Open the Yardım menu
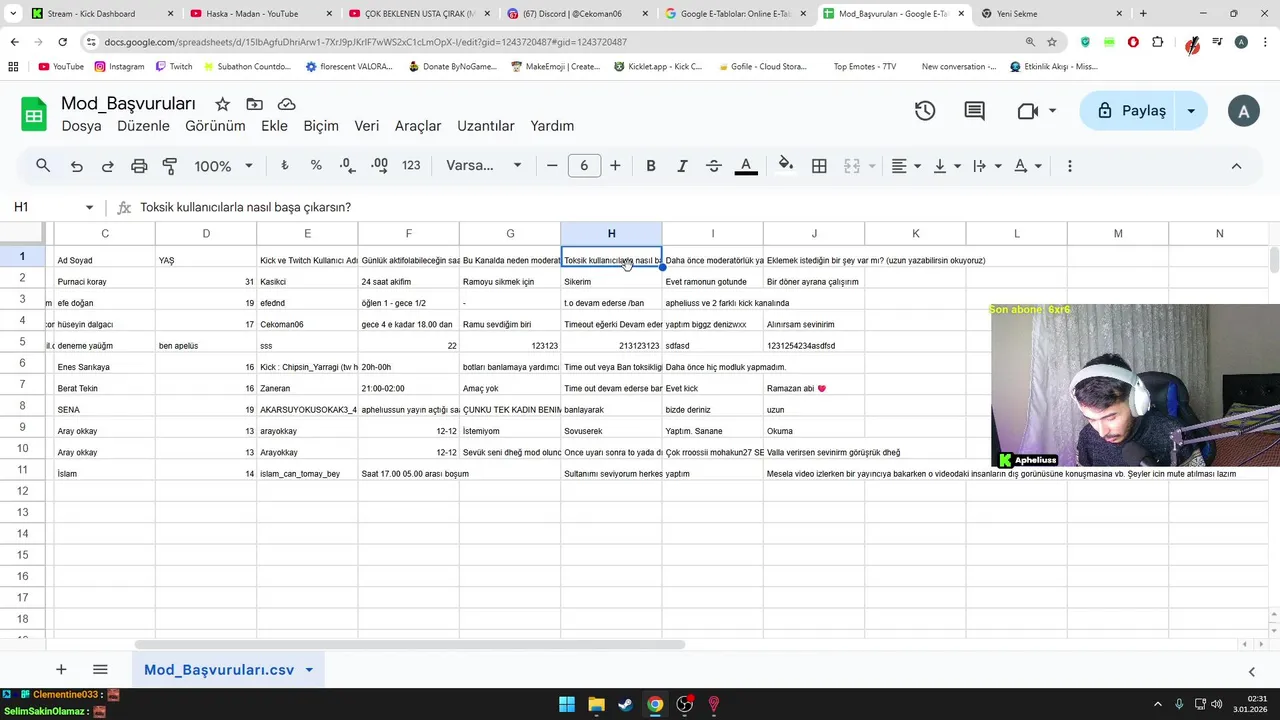 [x=552, y=126]
